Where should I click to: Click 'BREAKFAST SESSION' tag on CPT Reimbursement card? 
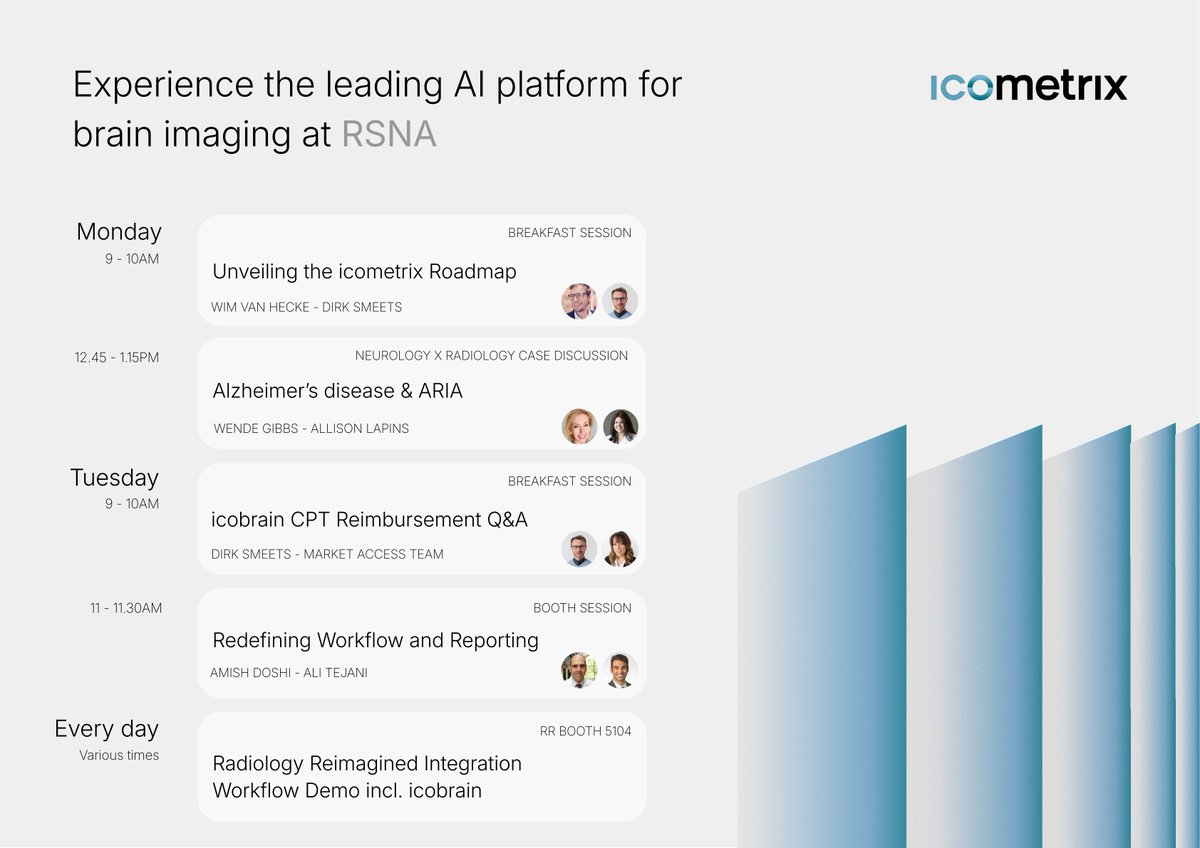pyautogui.click(x=570, y=481)
